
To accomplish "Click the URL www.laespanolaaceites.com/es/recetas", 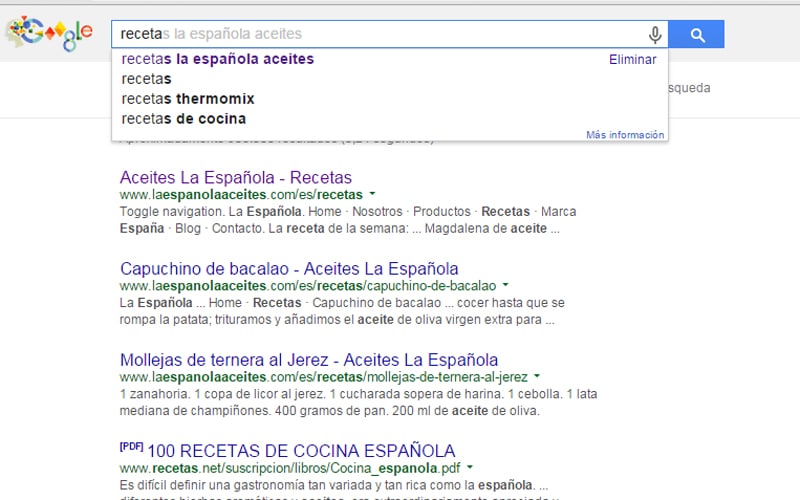I will [241, 194].
